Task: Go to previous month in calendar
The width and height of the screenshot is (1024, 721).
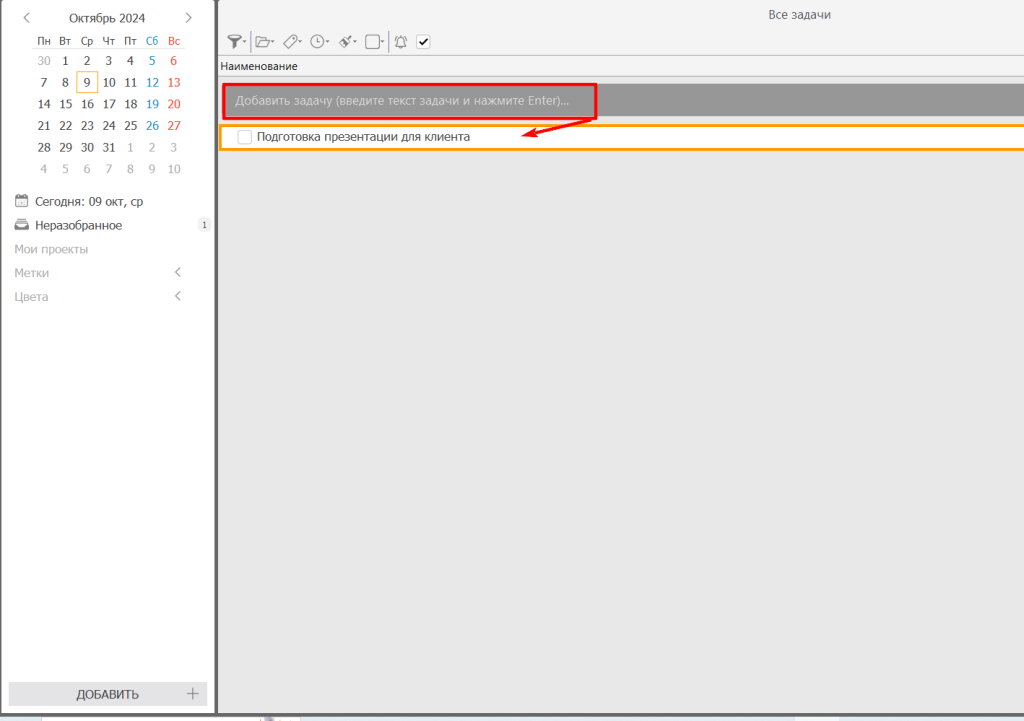Action: click(x=26, y=18)
